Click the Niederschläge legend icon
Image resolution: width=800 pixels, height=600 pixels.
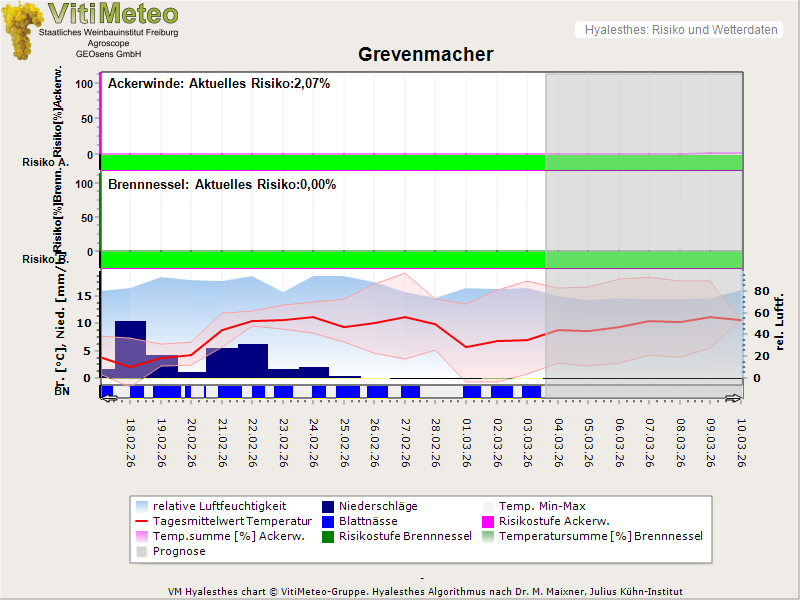click(x=328, y=506)
